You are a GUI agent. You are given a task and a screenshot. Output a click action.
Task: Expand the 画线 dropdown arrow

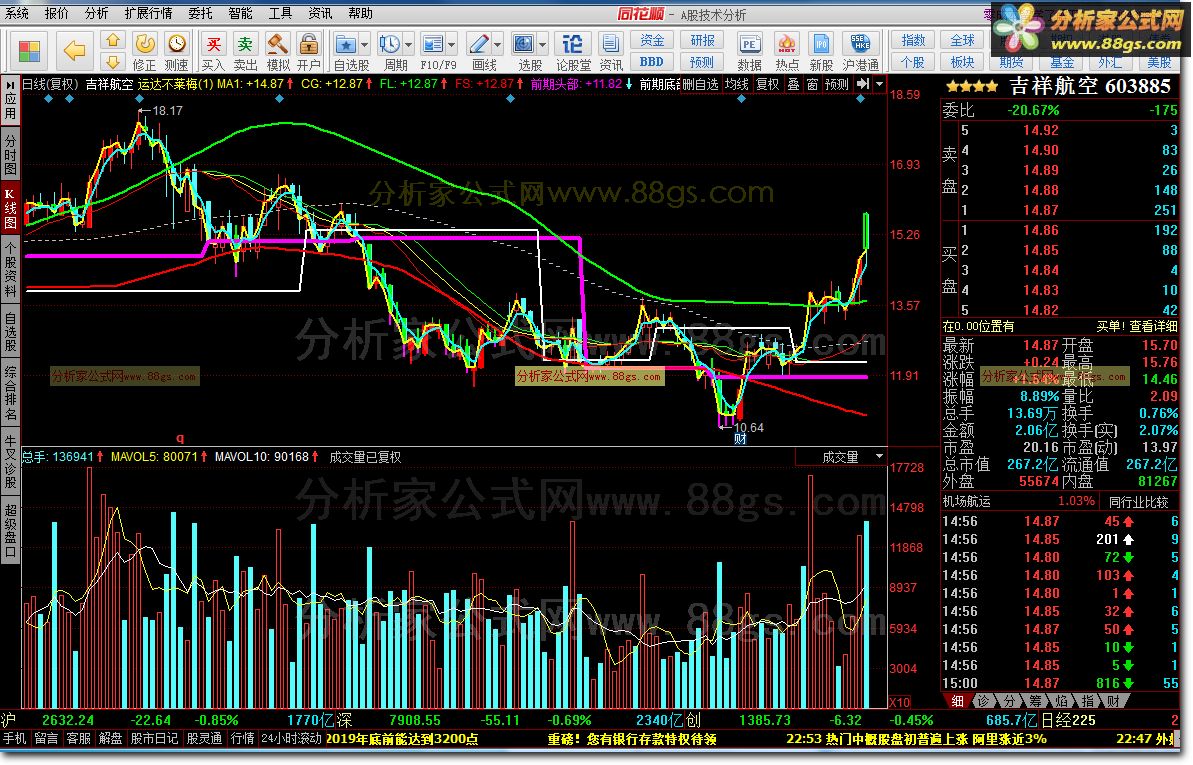point(498,44)
